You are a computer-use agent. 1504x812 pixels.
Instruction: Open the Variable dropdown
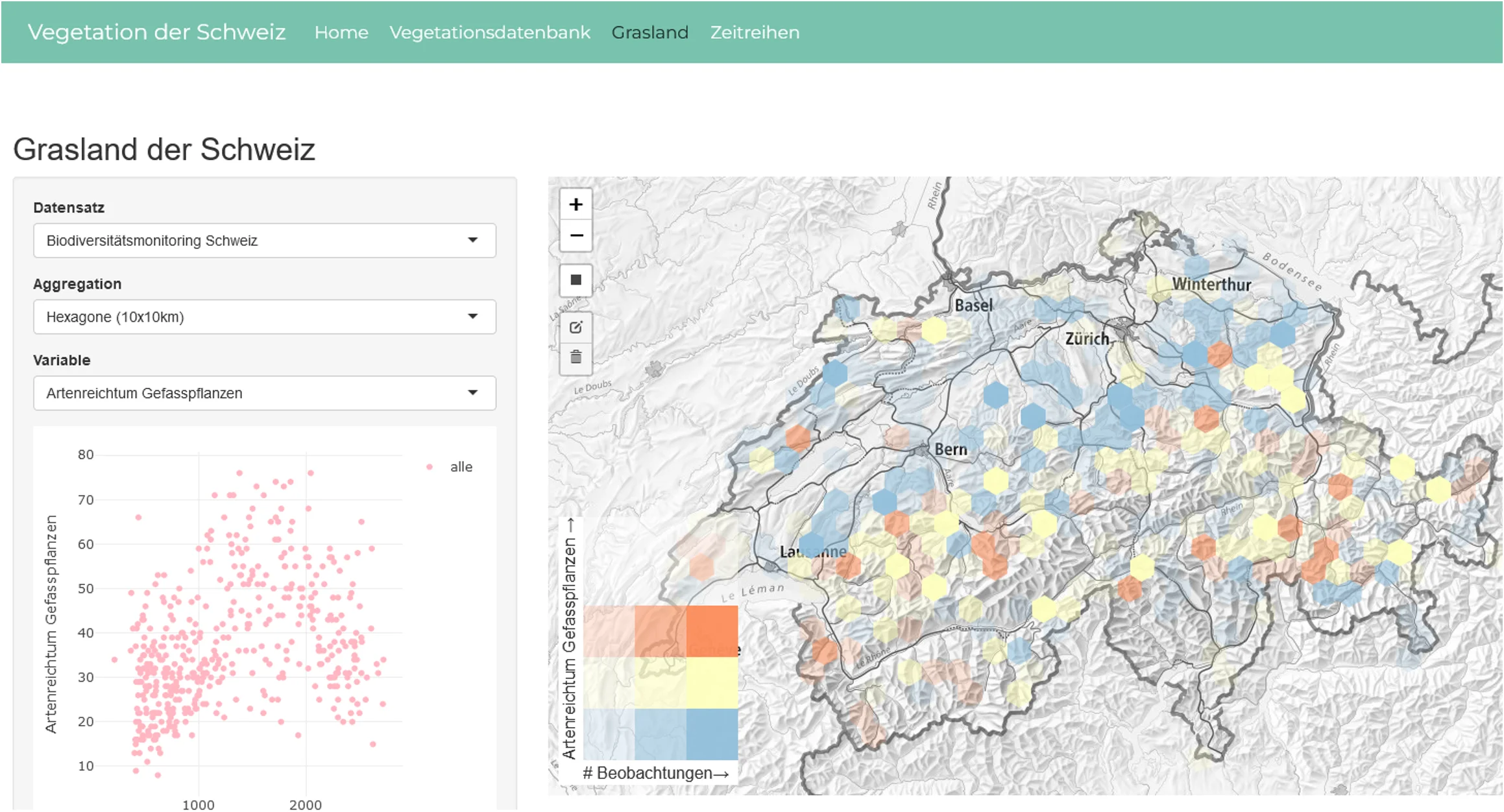264,394
